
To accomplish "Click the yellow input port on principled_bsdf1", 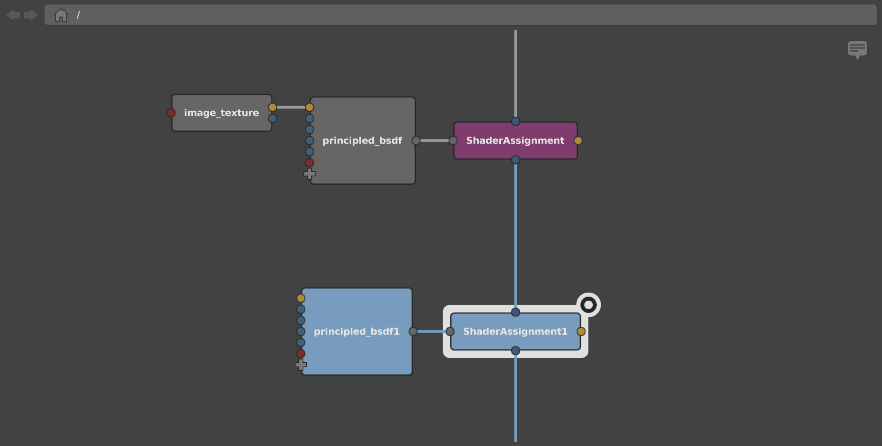I will [300, 298].
